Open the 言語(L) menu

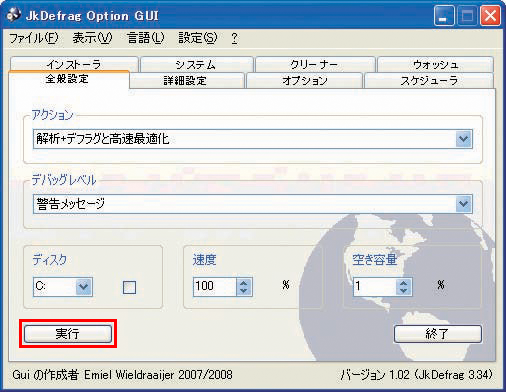[x=146, y=38]
